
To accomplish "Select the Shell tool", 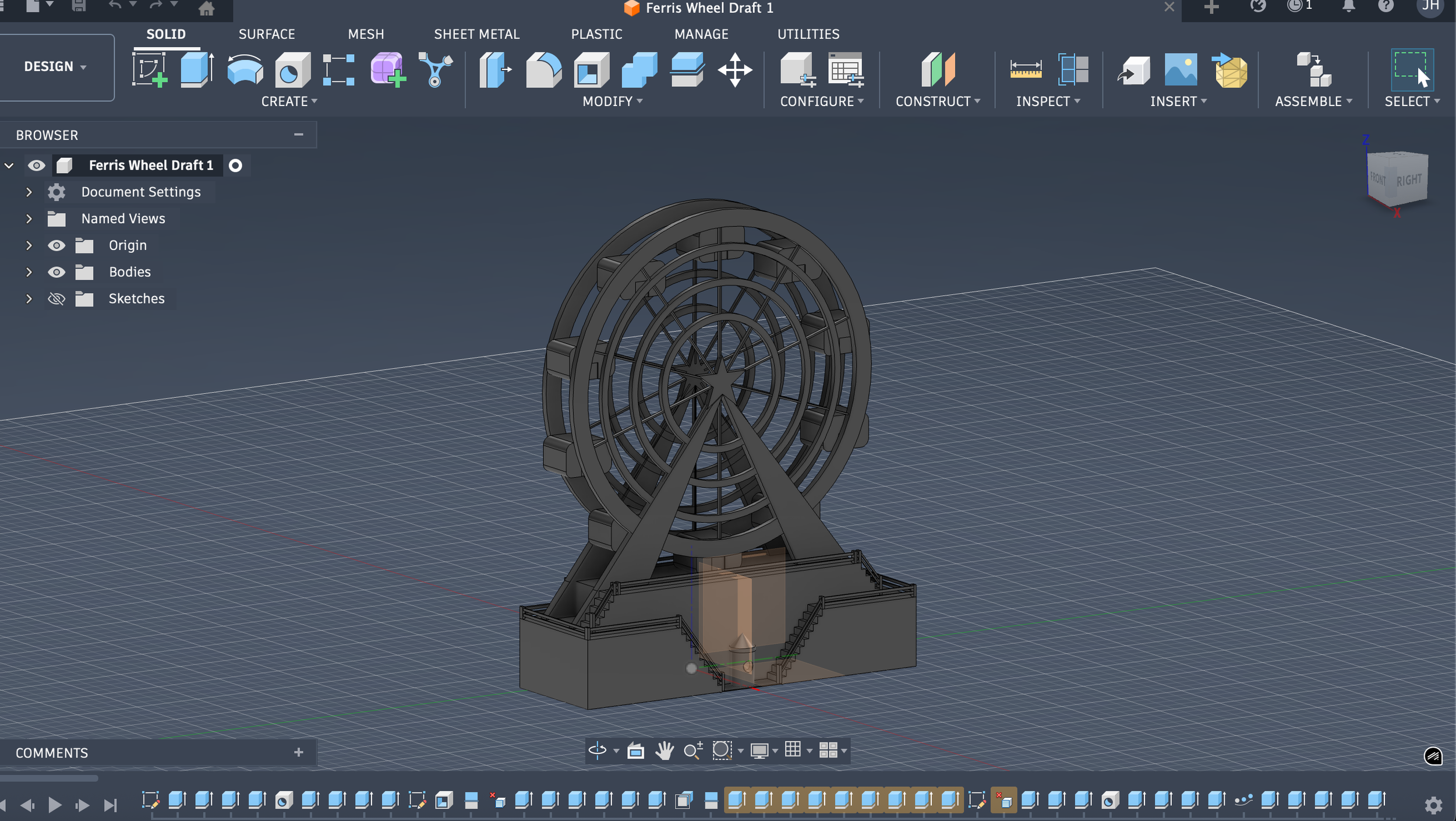I will 591,70.
